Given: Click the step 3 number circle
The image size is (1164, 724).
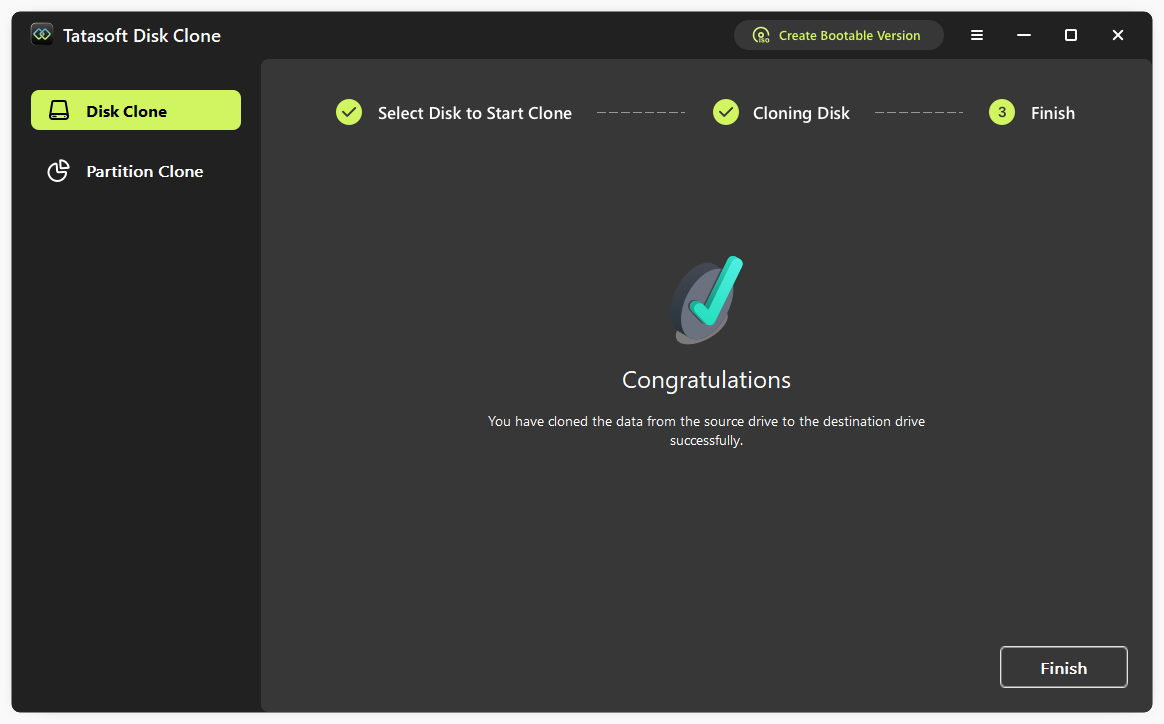Looking at the screenshot, I should click(x=1002, y=112).
